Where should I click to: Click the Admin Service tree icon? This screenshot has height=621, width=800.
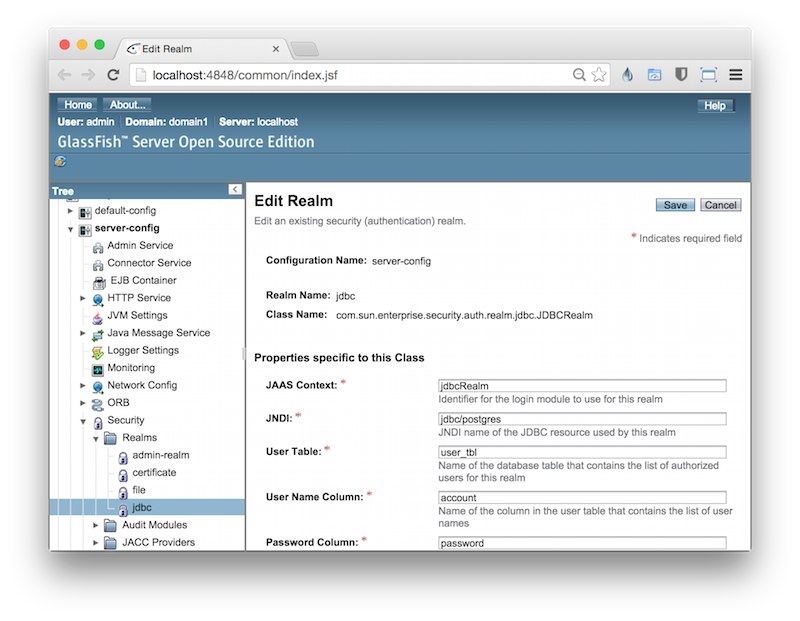coord(98,246)
